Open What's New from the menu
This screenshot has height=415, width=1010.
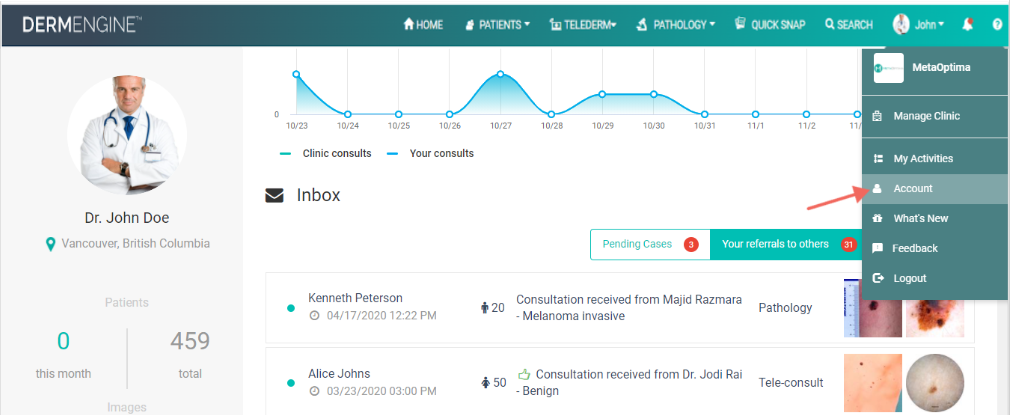click(x=935, y=218)
